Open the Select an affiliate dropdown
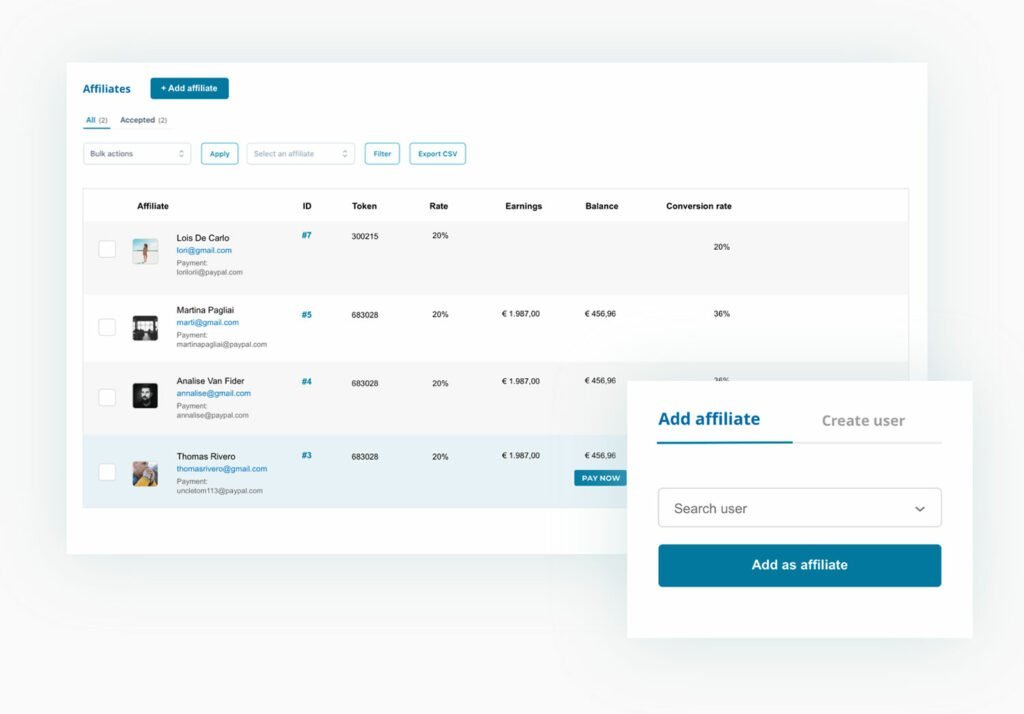 (300, 153)
